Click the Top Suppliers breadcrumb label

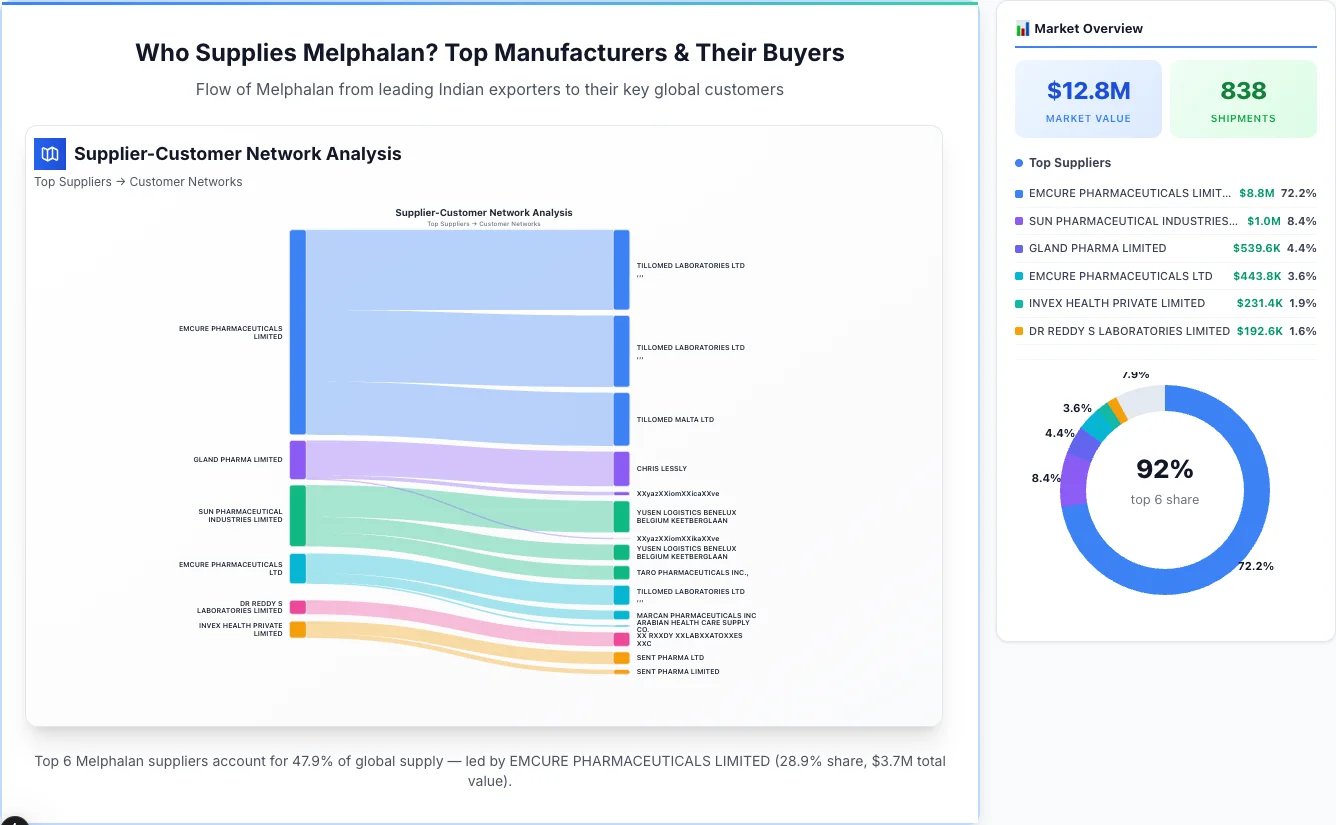pyautogui.click(x=73, y=181)
